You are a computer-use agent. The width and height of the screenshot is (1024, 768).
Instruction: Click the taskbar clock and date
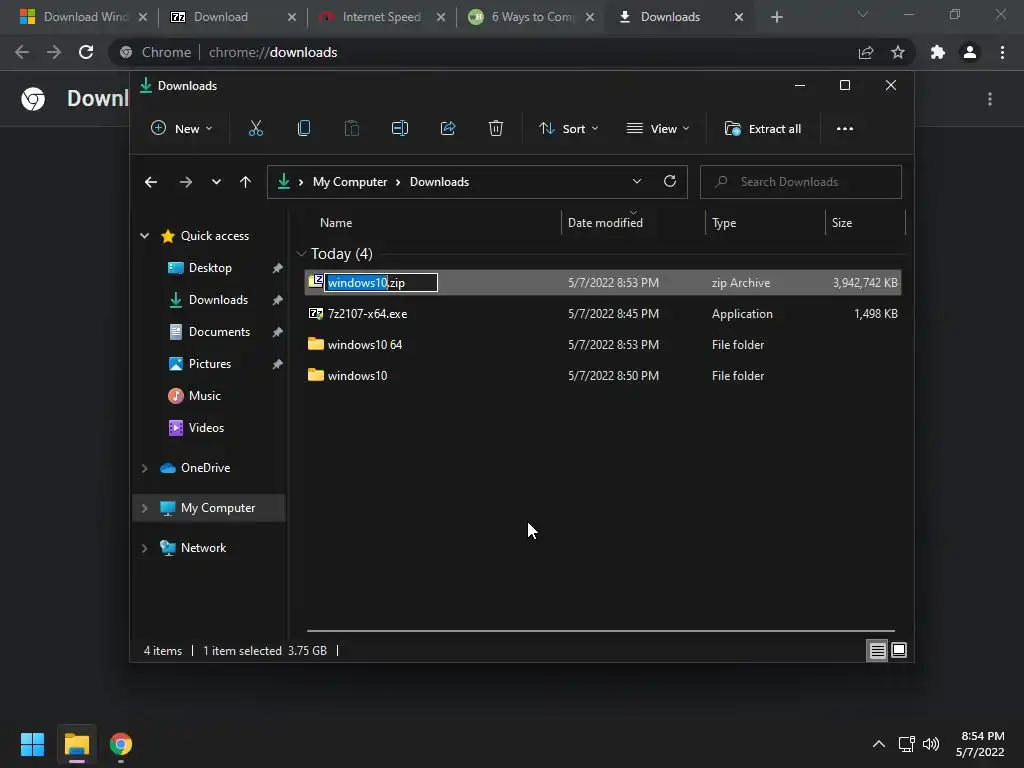[980, 744]
